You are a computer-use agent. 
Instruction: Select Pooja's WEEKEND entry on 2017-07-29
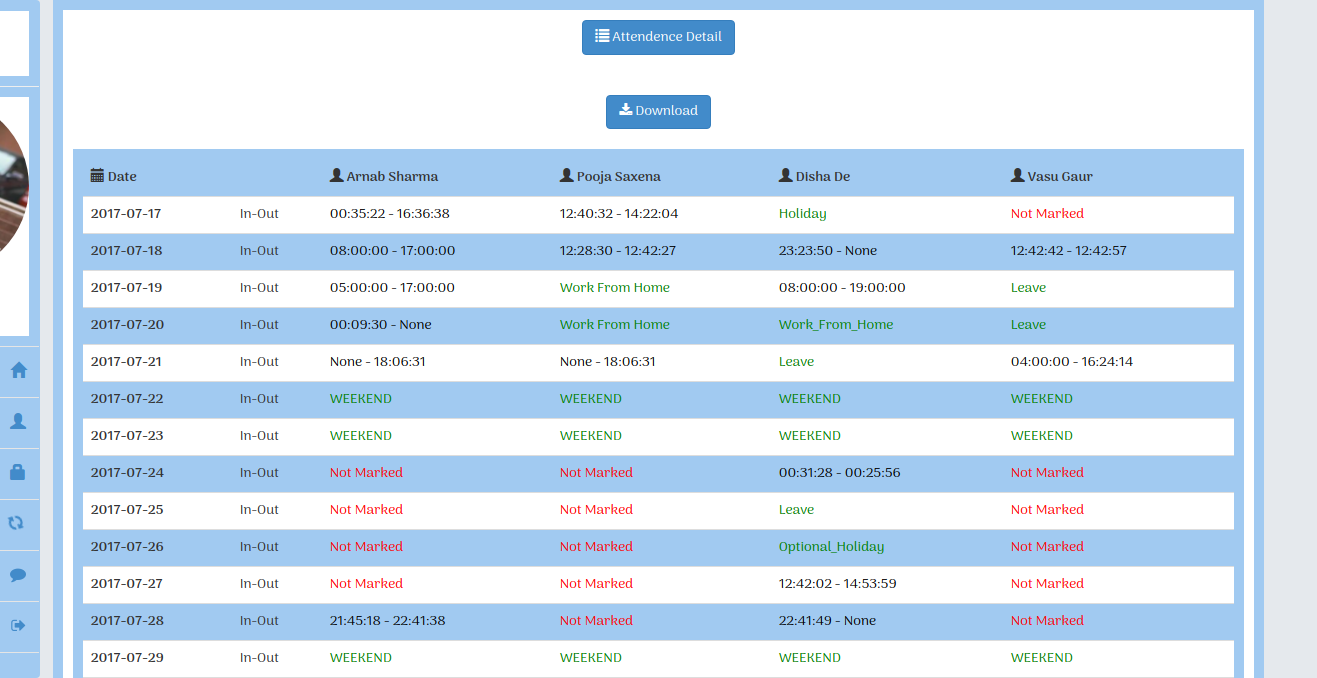(591, 658)
